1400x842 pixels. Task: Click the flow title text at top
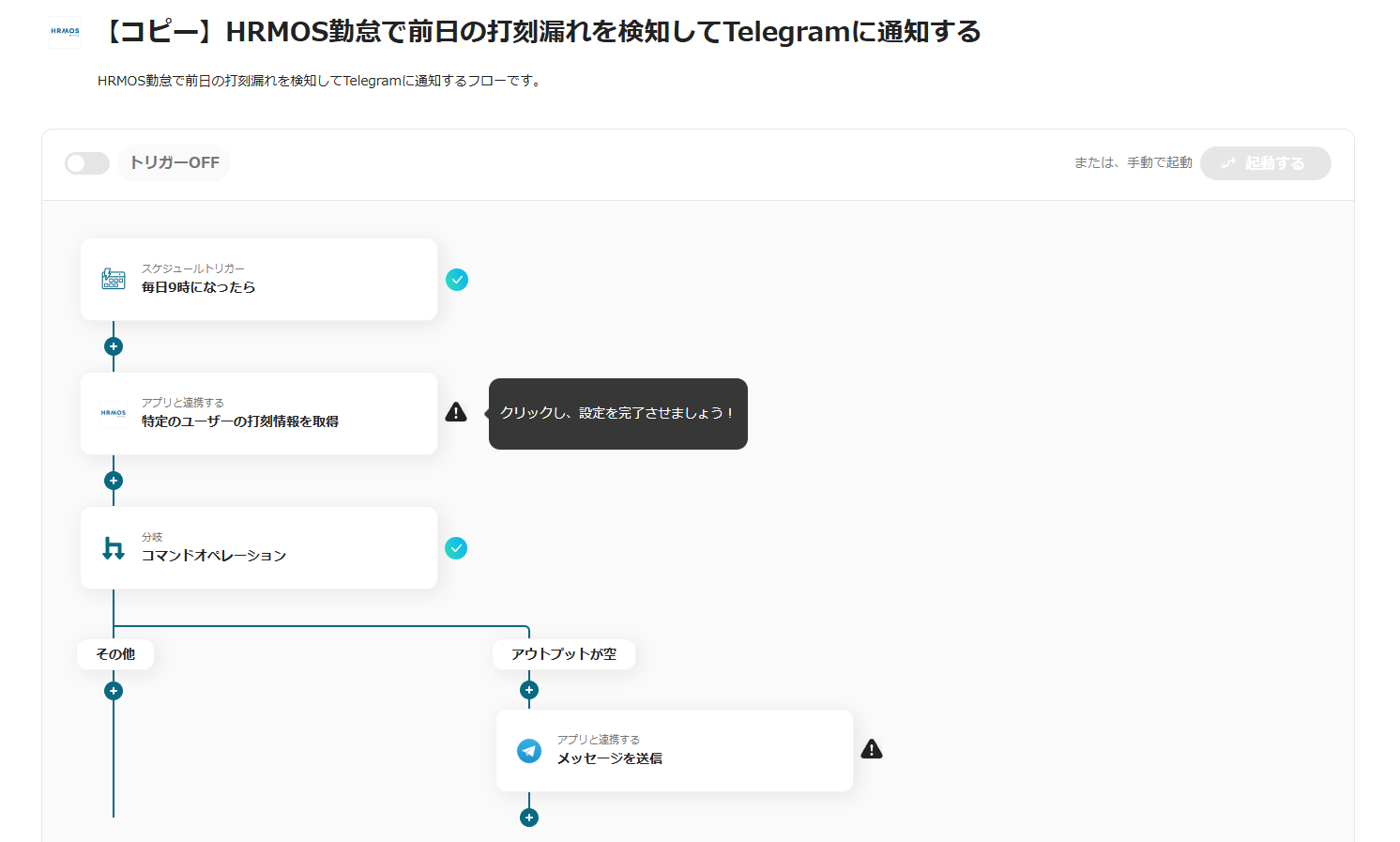[x=540, y=32]
